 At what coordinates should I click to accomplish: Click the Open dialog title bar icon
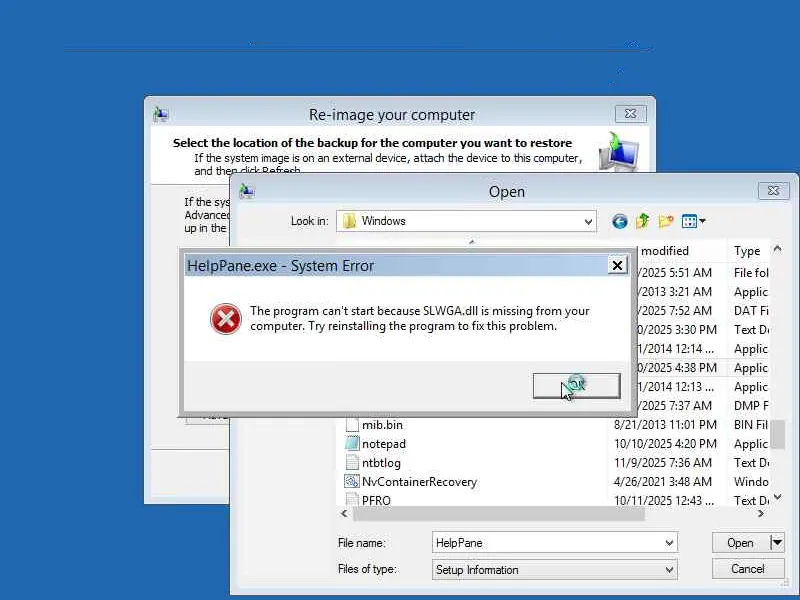pyautogui.click(x=247, y=191)
